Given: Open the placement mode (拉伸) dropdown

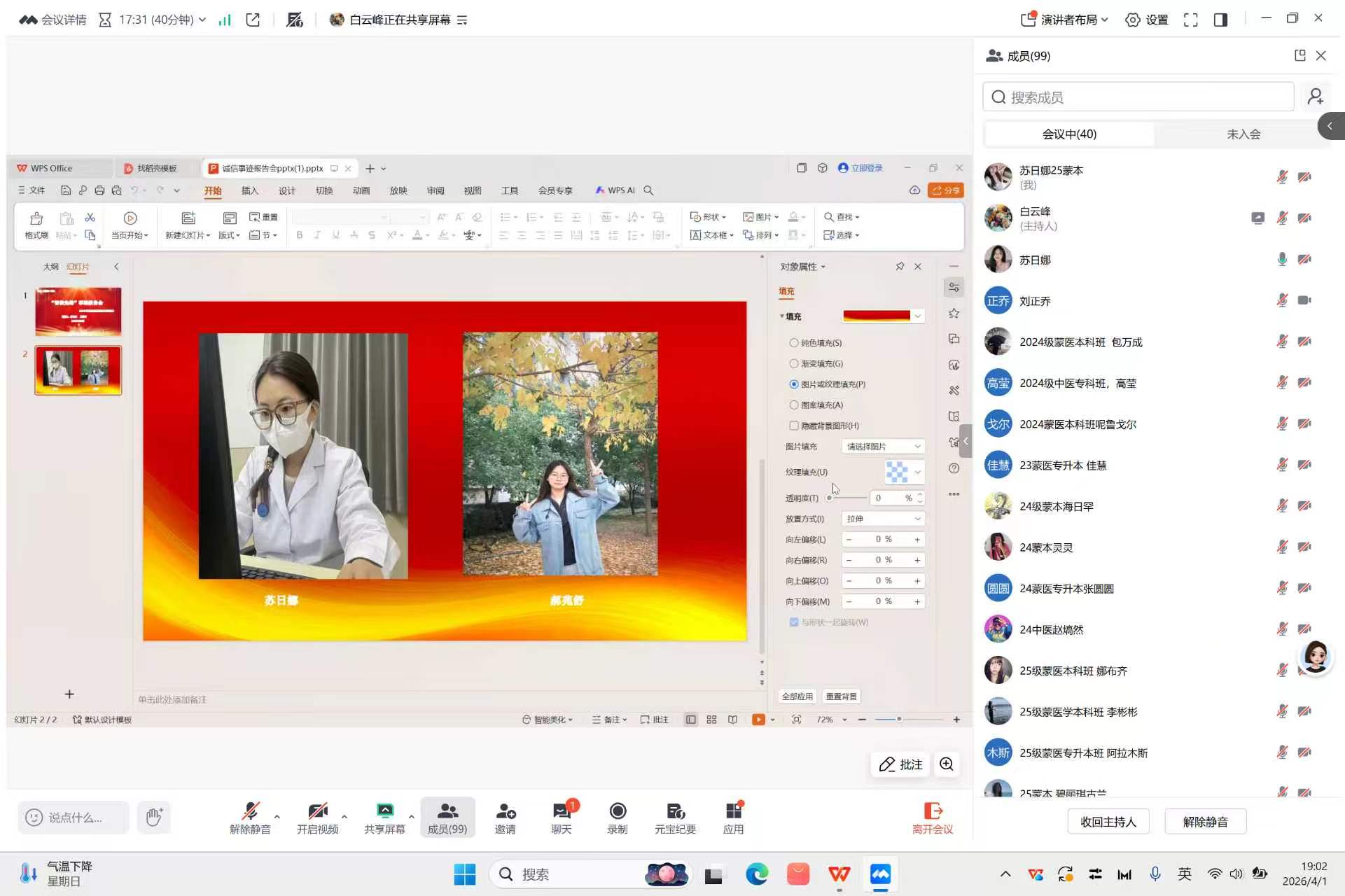Looking at the screenshot, I should tap(883, 519).
